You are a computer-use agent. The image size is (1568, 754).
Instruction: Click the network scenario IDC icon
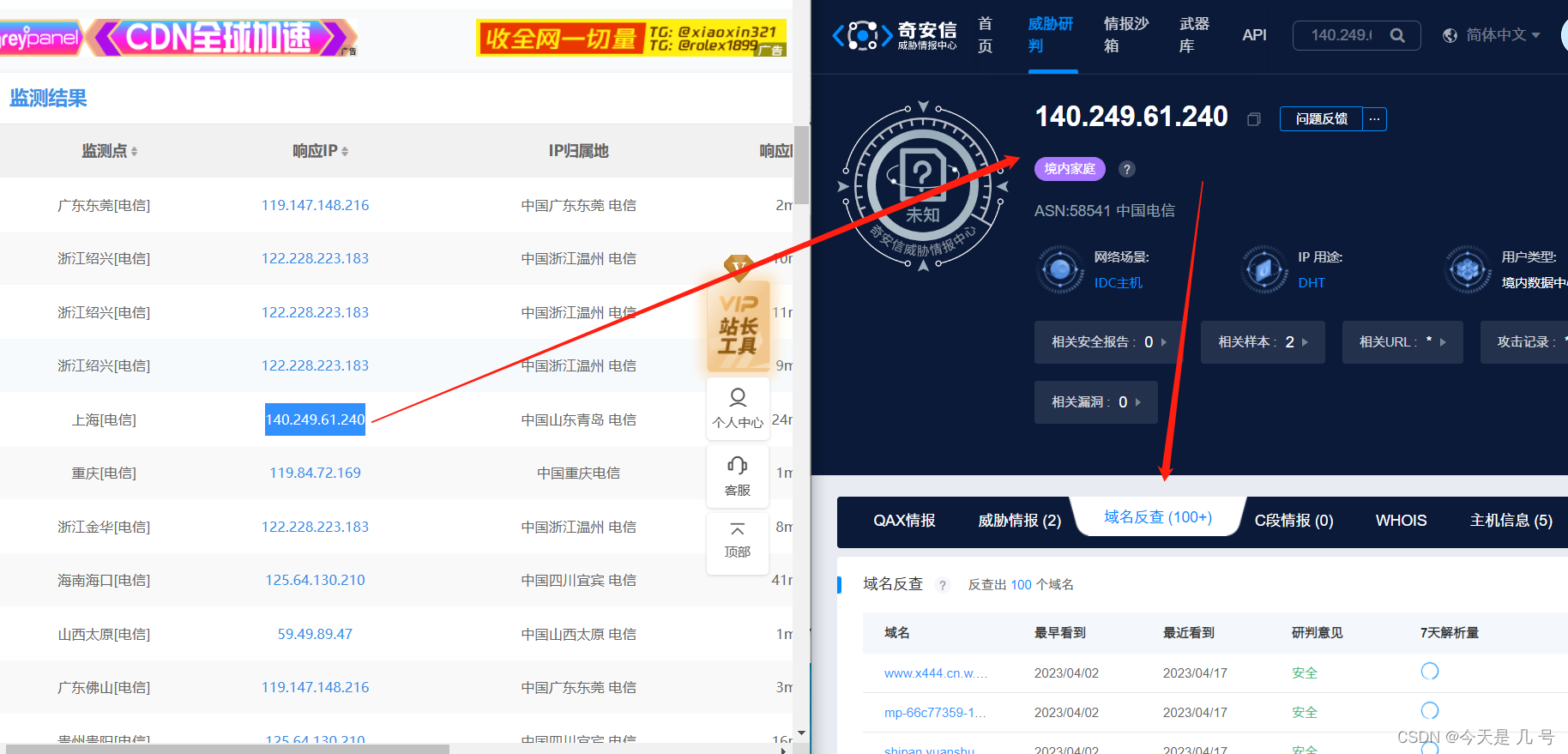[x=1060, y=269]
